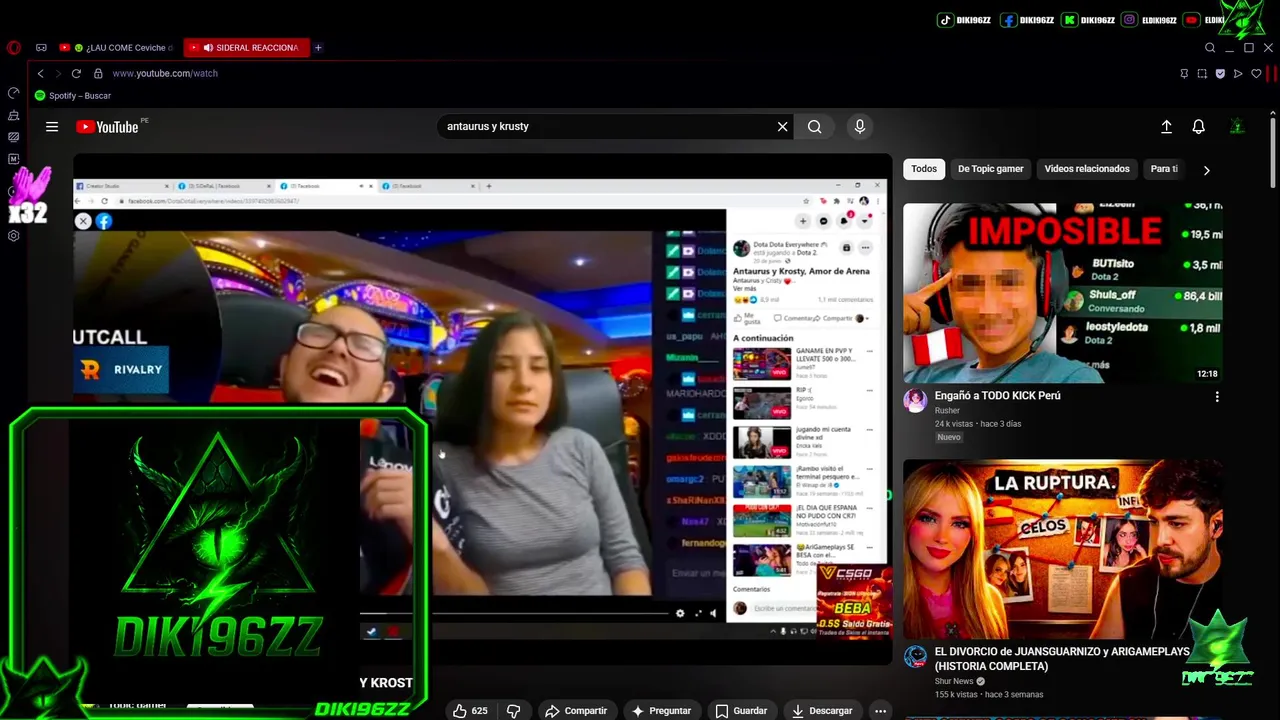Open GX Cleaner broom in sidebar
The height and width of the screenshot is (720, 1280).
pos(13,115)
